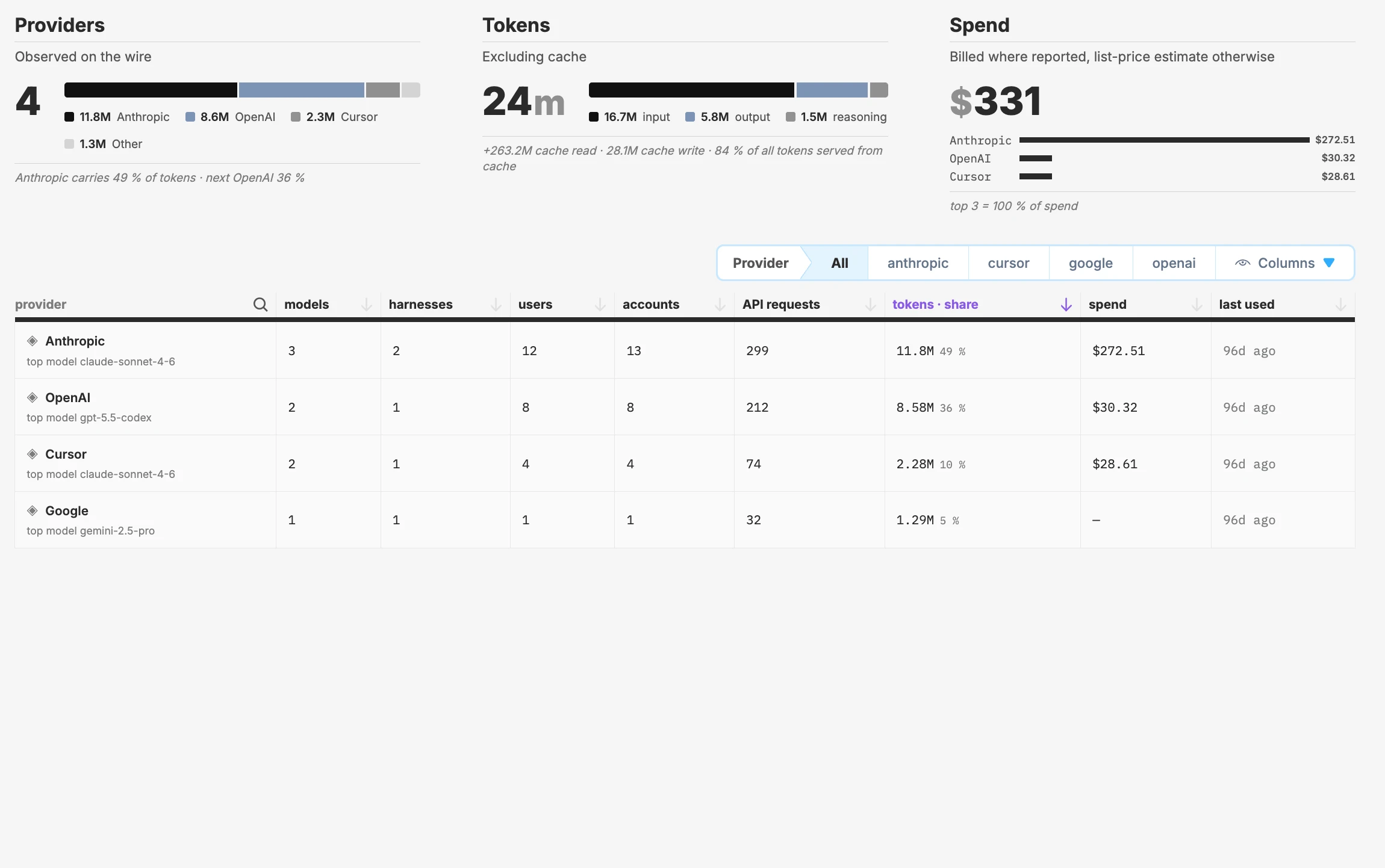Sort by harnesses column arrow

496,305
